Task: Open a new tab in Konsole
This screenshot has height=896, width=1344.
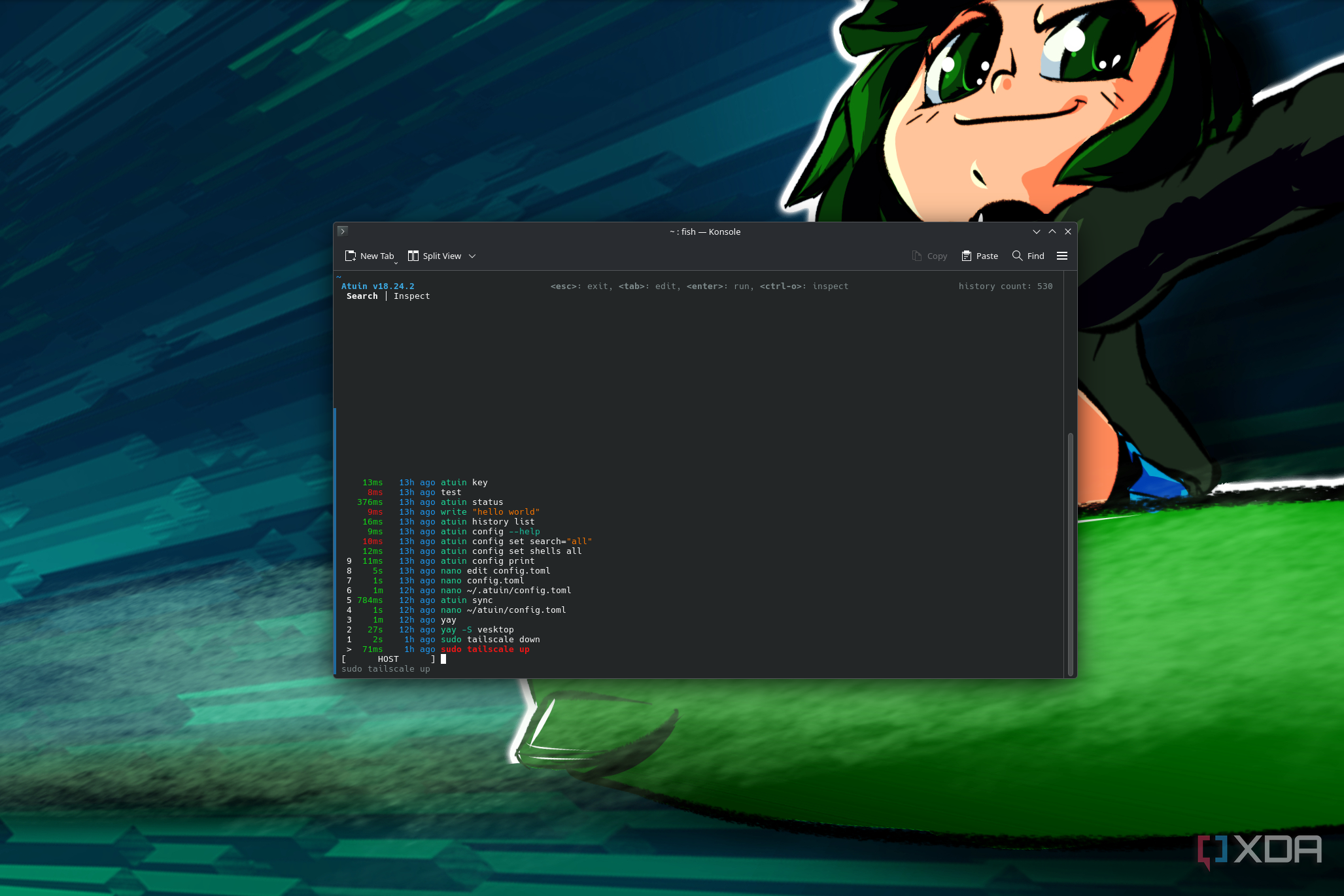Action: [x=370, y=256]
